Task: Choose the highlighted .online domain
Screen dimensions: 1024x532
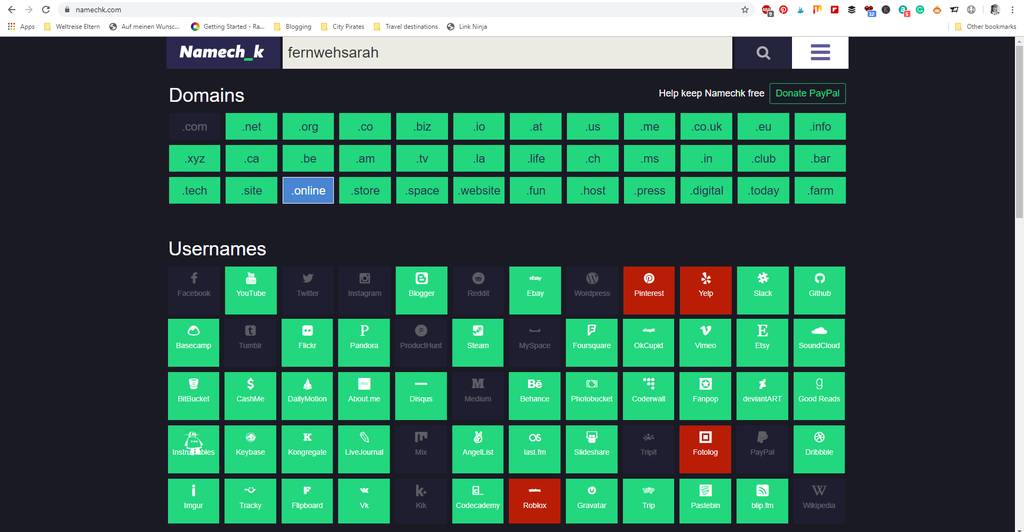Action: pos(308,191)
